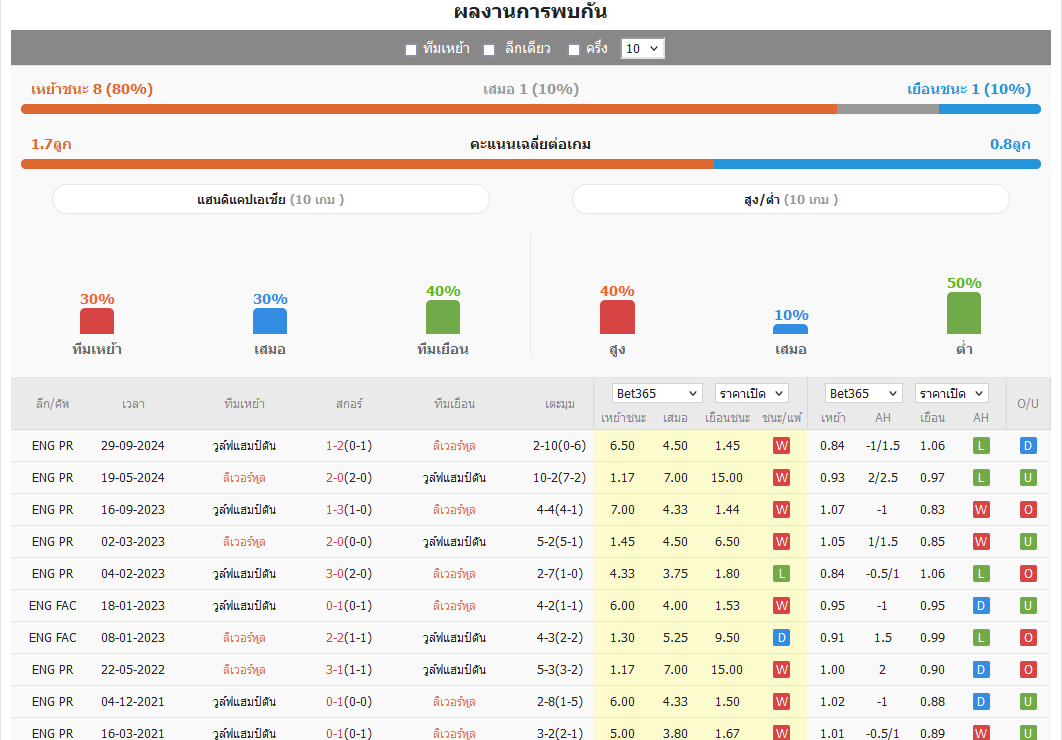Image resolution: width=1062 pixels, height=740 pixels.
Task: Click the 9.50 away odds for 08-01-2023
Action: pos(727,637)
